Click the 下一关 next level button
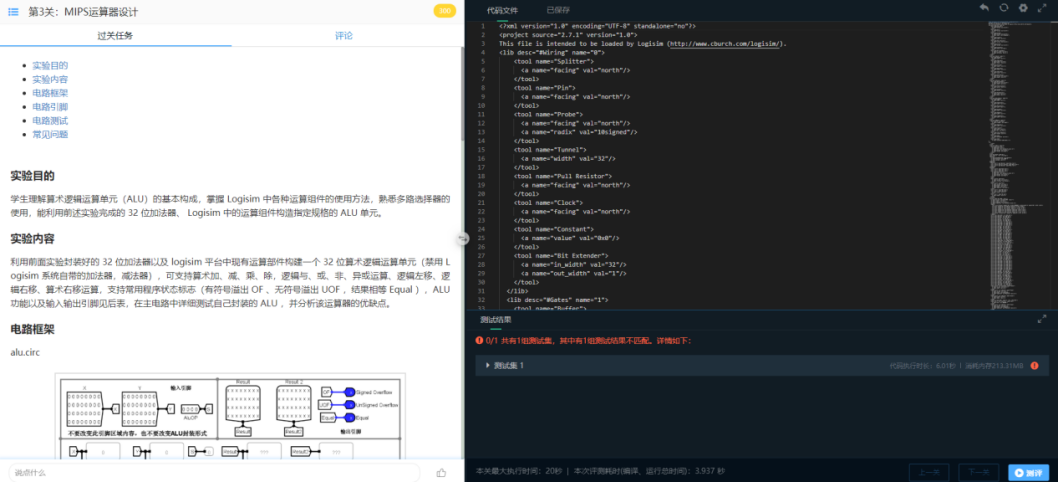 coord(978,472)
